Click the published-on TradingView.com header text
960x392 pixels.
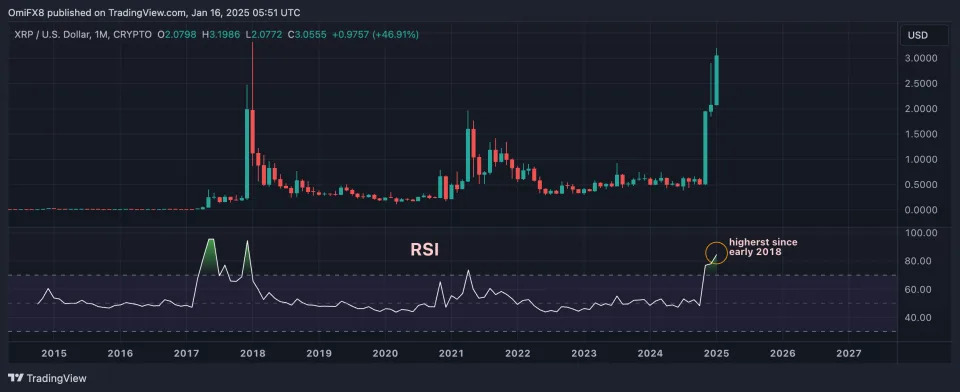154,12
